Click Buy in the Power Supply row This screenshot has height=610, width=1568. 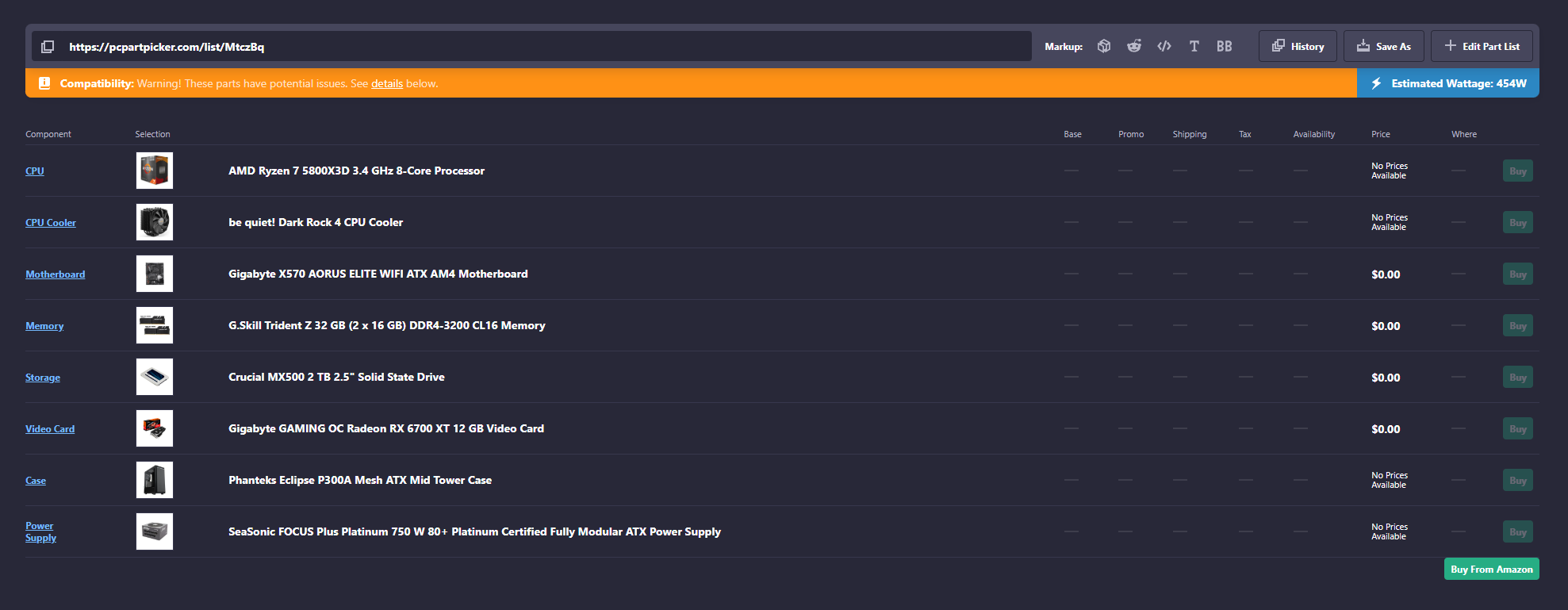[x=1518, y=531]
